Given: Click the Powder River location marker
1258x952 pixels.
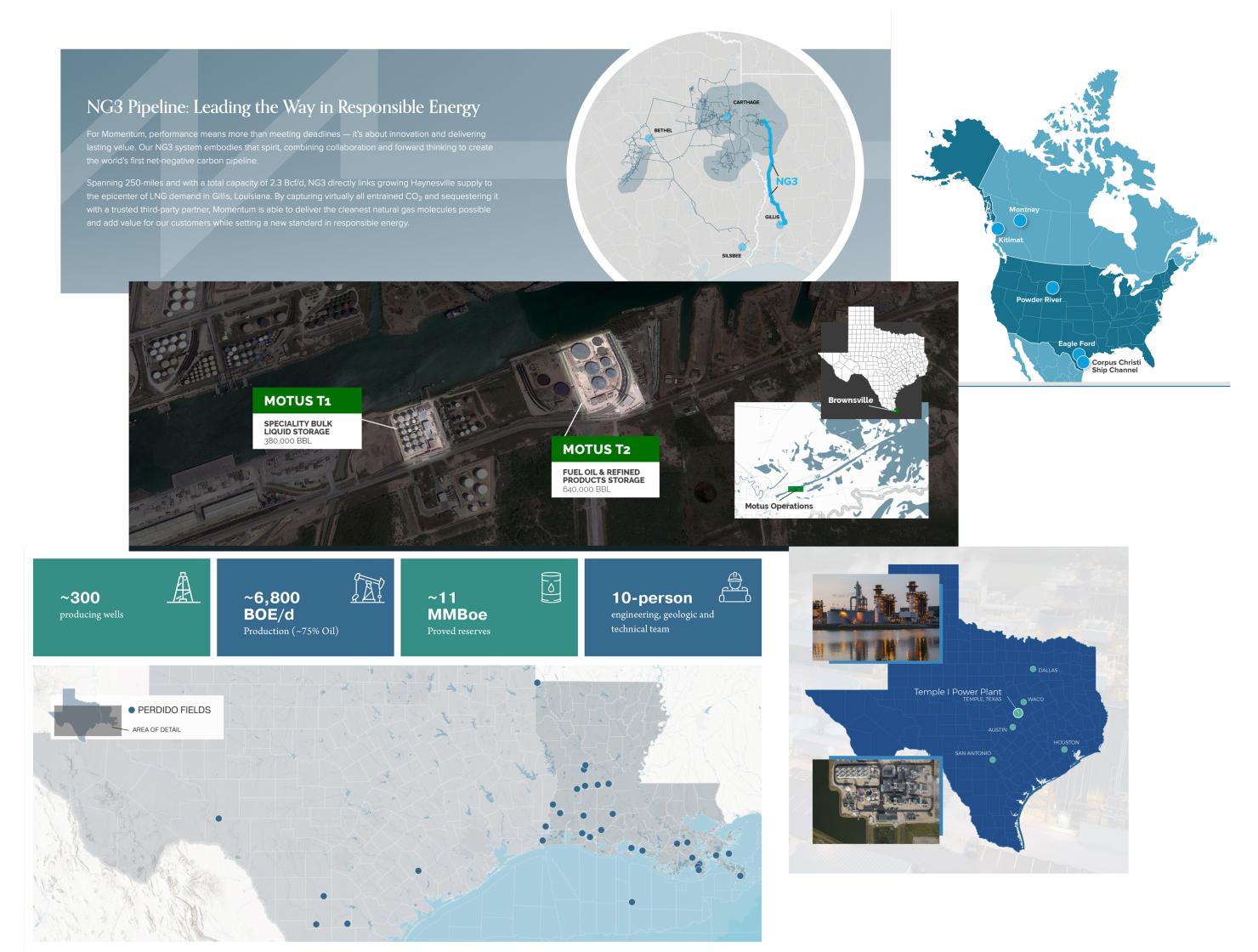Looking at the screenshot, I should click(x=1052, y=287).
